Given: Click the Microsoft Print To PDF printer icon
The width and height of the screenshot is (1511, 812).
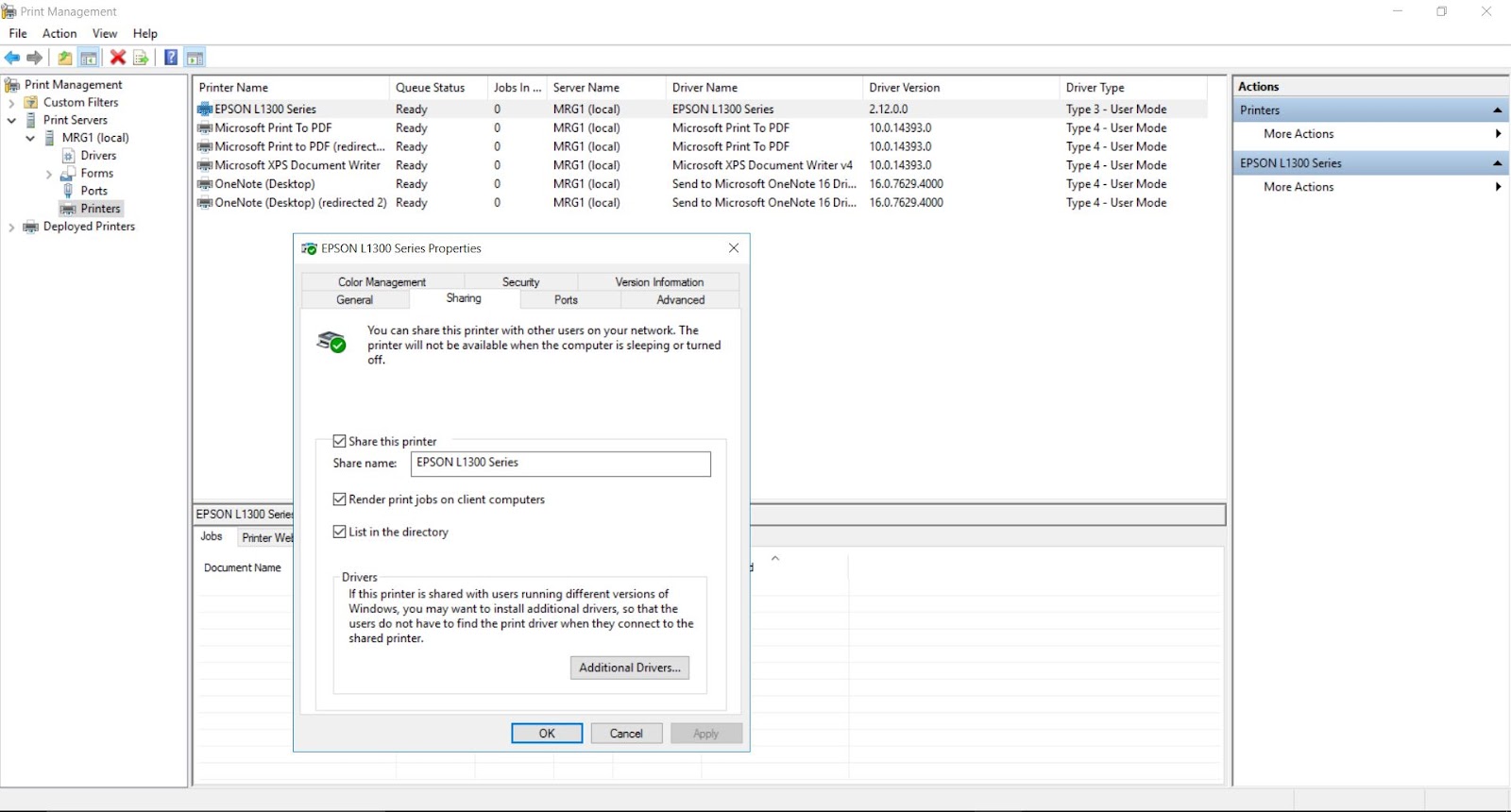Looking at the screenshot, I should click(x=205, y=127).
